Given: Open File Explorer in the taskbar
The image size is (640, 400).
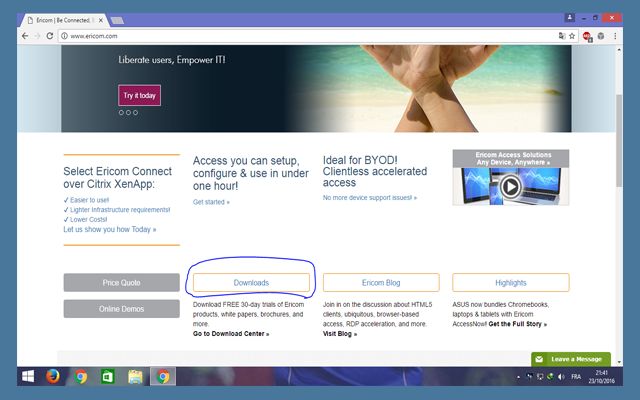Looking at the screenshot, I should [135, 377].
